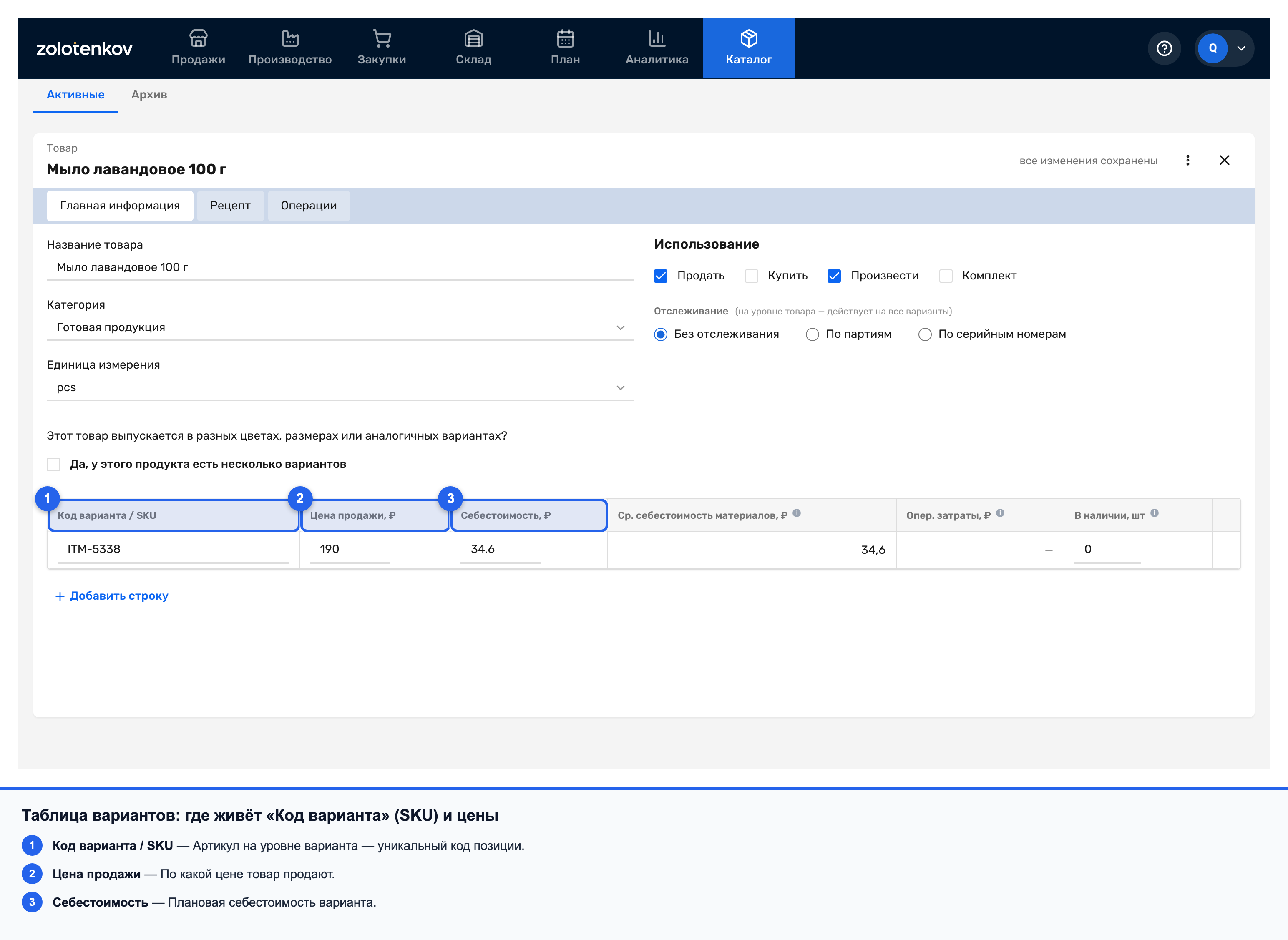Click the 34,6 average material cost value
Viewport: 1288px width, 940px height.
point(873,550)
